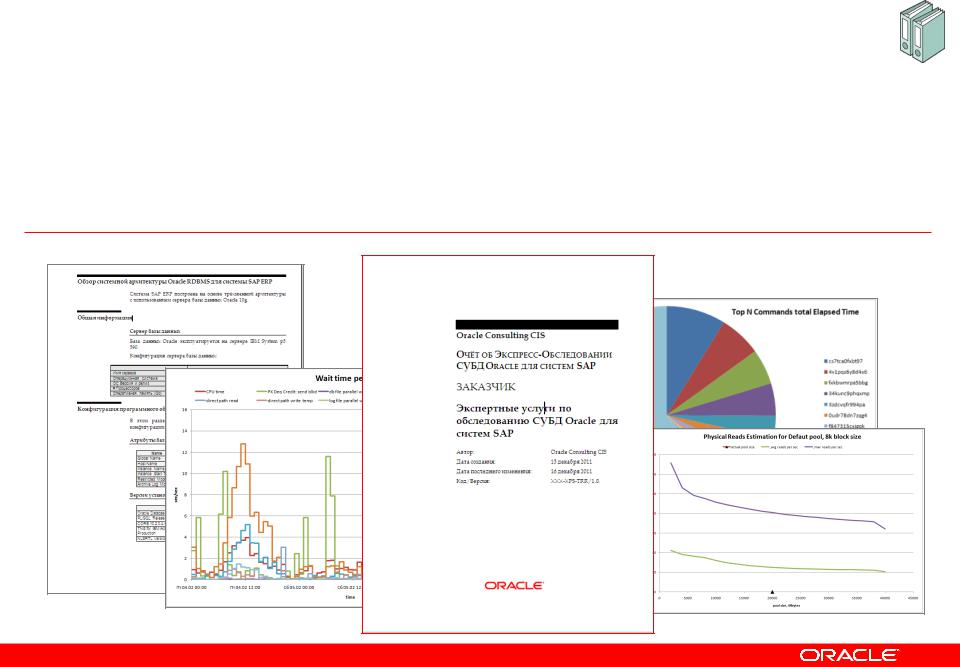
Task: Click the purple pie slice
Action: coord(750,404)
